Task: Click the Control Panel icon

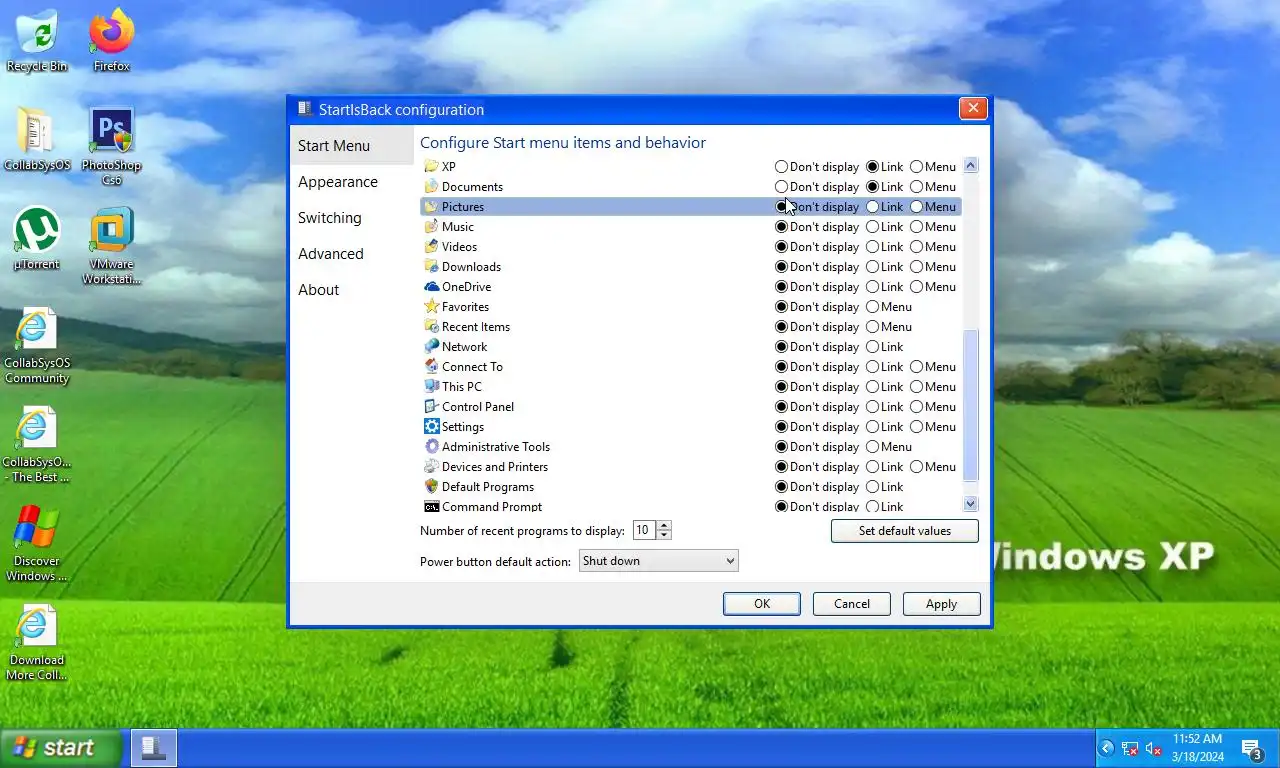Action: pos(431,407)
